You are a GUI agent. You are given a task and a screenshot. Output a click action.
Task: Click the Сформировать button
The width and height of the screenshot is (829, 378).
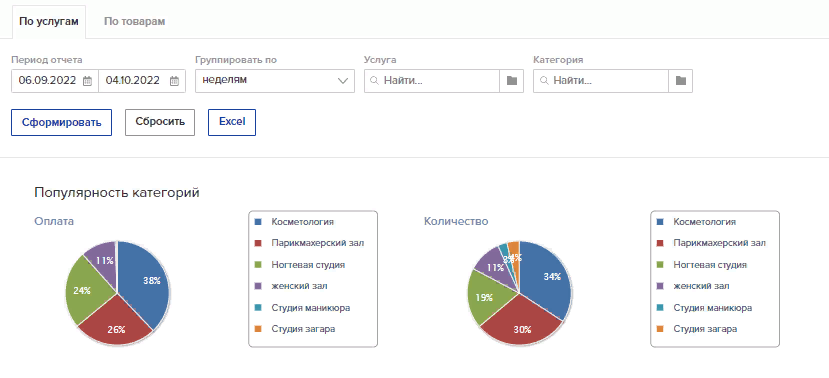[x=61, y=122]
